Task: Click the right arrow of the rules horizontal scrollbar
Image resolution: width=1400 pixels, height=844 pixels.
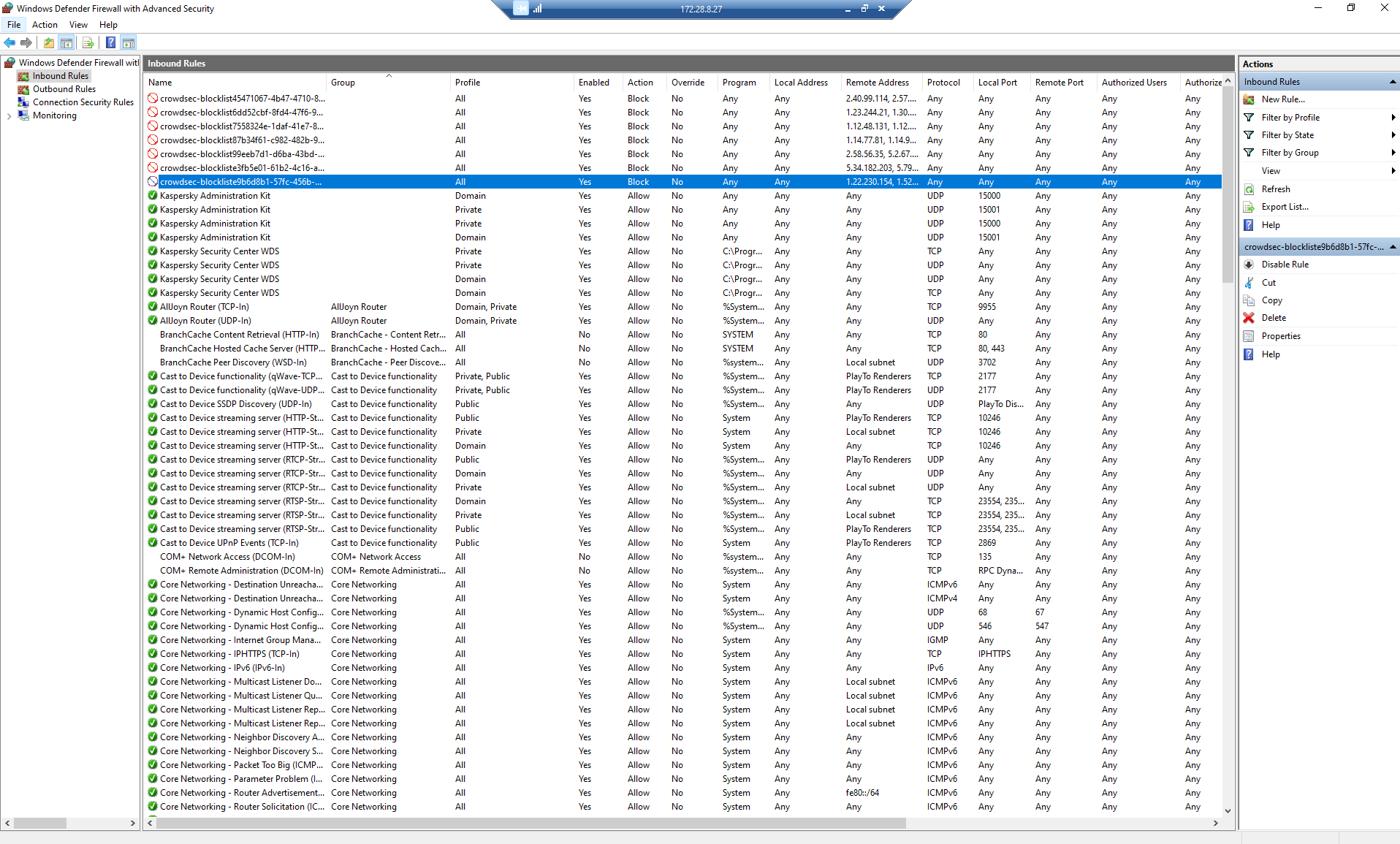Action: [x=1216, y=824]
